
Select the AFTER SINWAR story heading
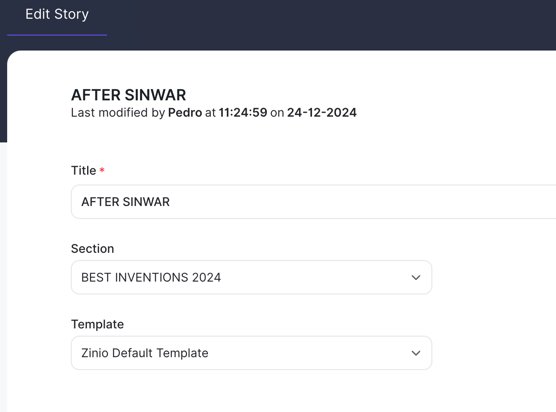128,95
